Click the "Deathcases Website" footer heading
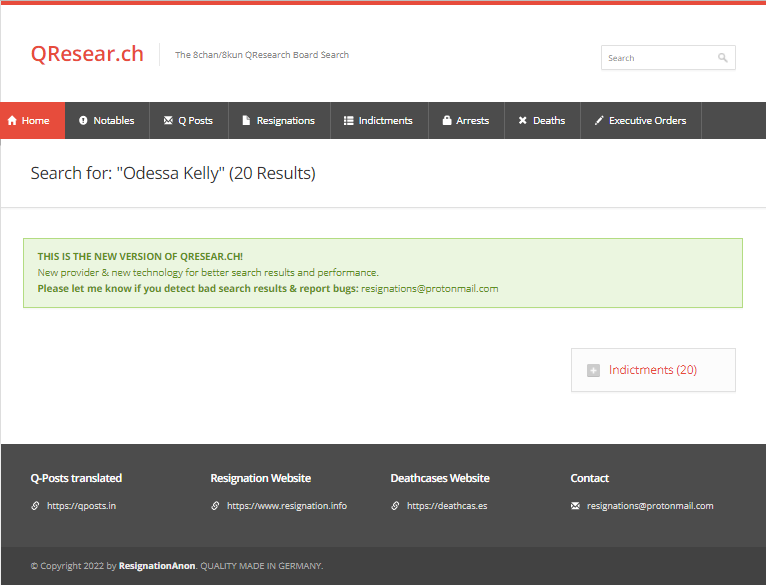The width and height of the screenshot is (766, 585). point(440,478)
